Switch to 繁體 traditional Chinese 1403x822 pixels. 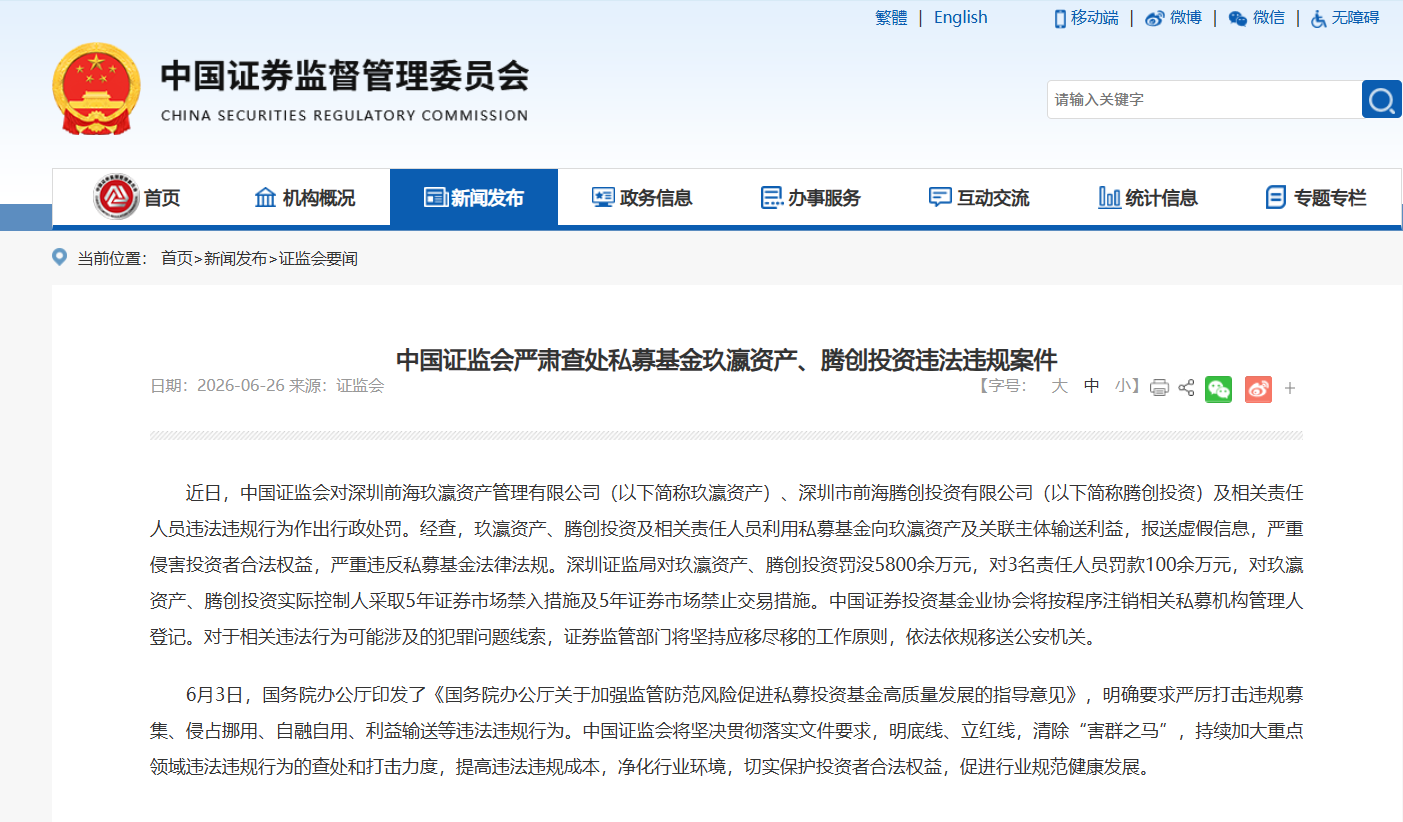[x=891, y=17]
